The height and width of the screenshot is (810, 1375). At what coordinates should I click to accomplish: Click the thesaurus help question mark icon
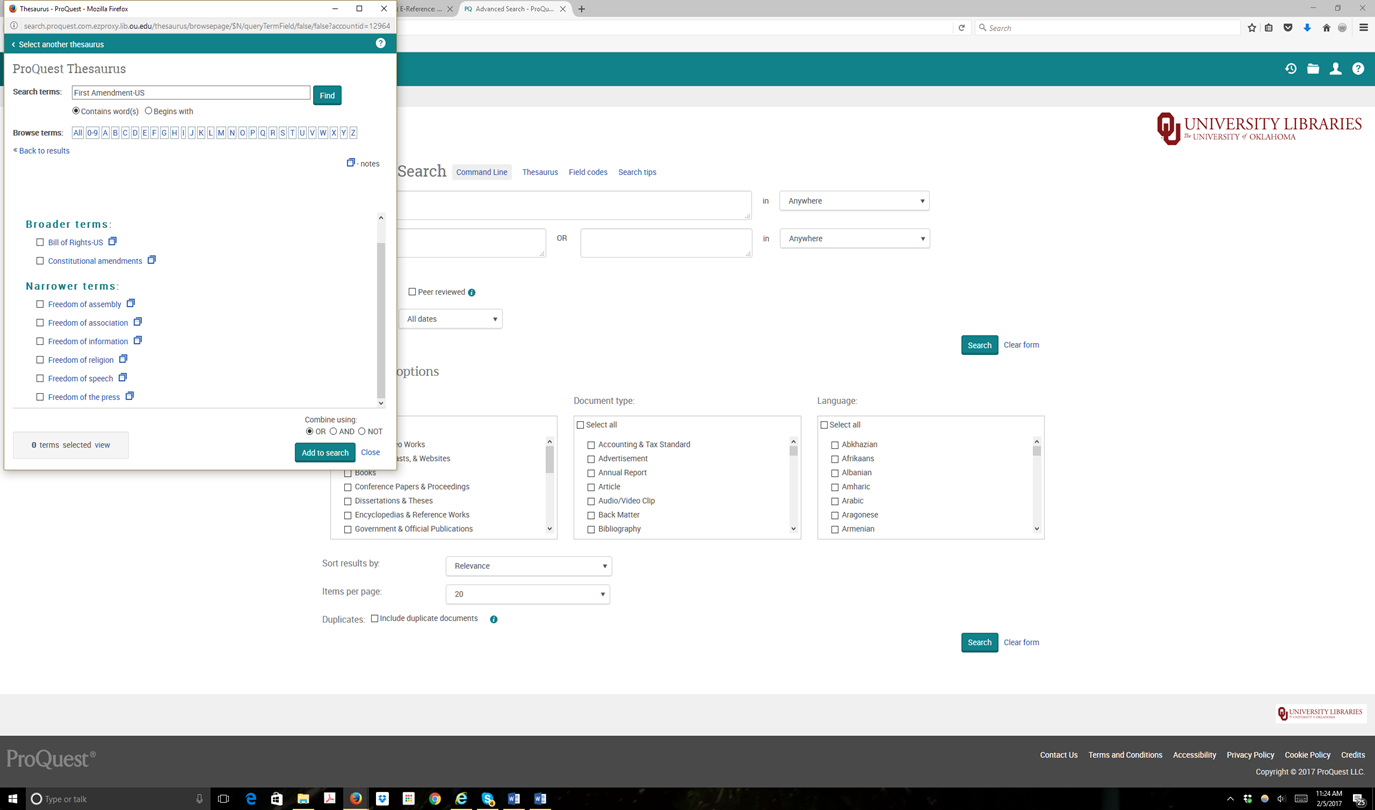click(x=380, y=44)
